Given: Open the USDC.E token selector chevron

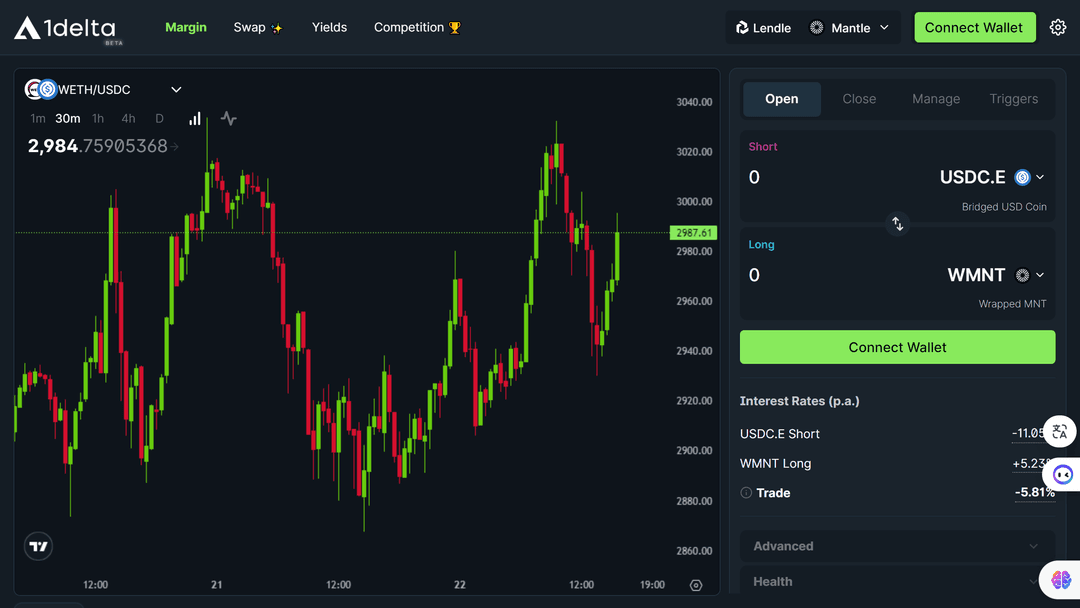Looking at the screenshot, I should tap(1040, 178).
